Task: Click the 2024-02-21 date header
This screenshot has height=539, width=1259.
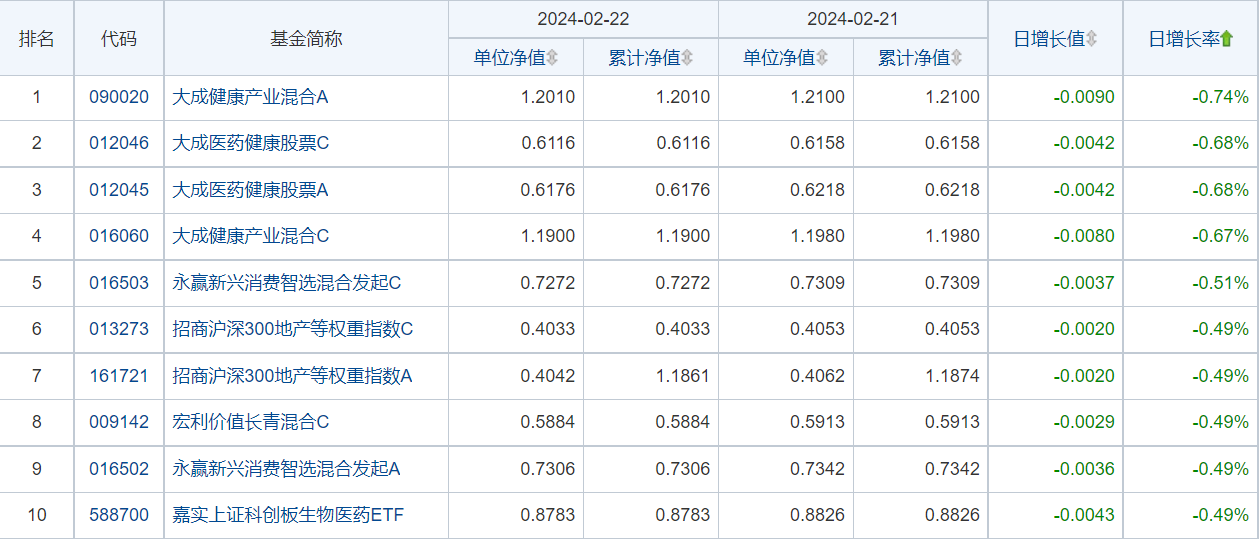Action: coord(853,20)
